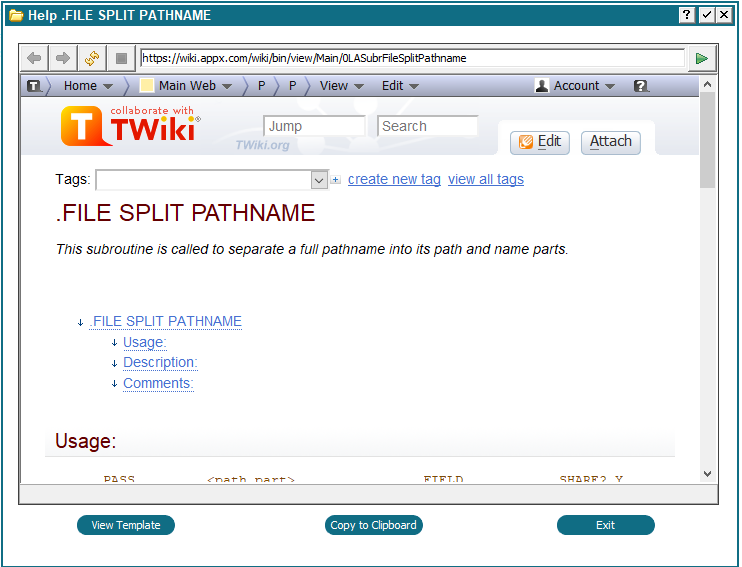Open the Home dropdown menu
Image resolution: width=742 pixels, height=567 pixels.
pos(88,86)
